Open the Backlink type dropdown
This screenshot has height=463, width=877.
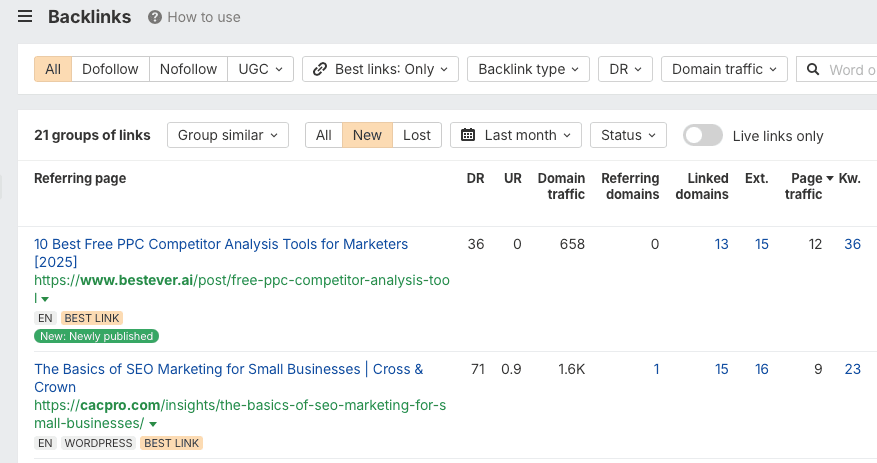[x=528, y=69]
